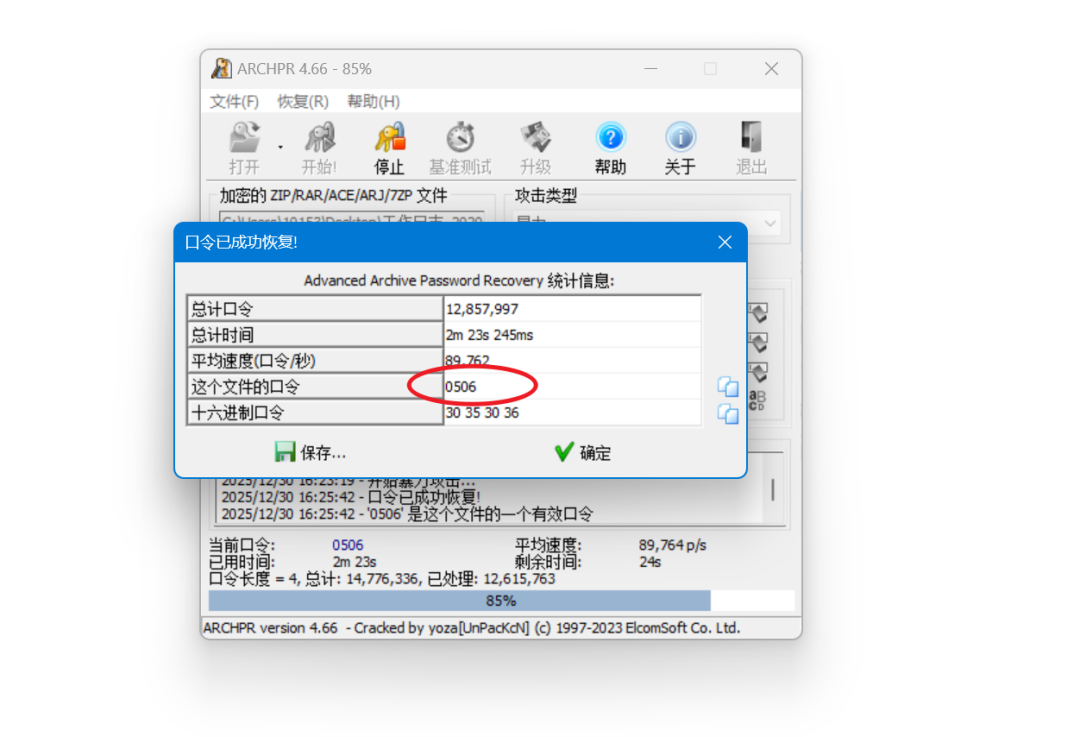The width and height of the screenshot is (1080, 737).
Task: Open the 帮助(H) menu
Action: (x=373, y=101)
